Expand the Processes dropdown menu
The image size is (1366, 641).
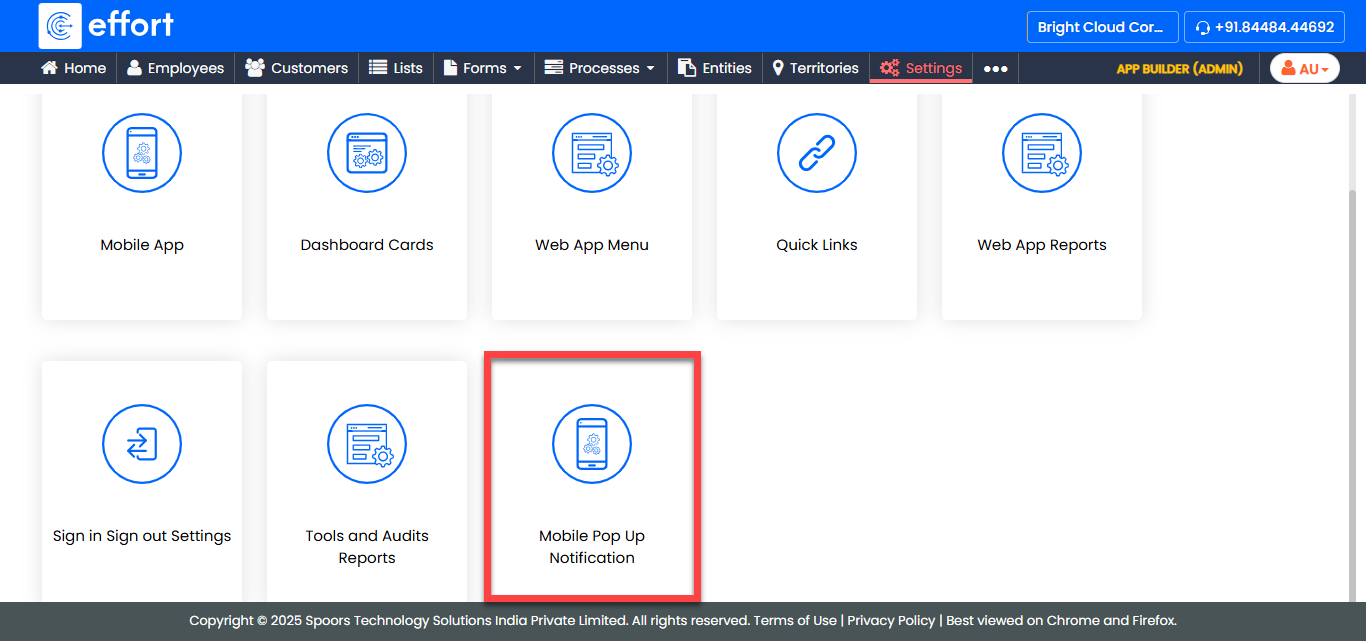pyautogui.click(x=599, y=68)
